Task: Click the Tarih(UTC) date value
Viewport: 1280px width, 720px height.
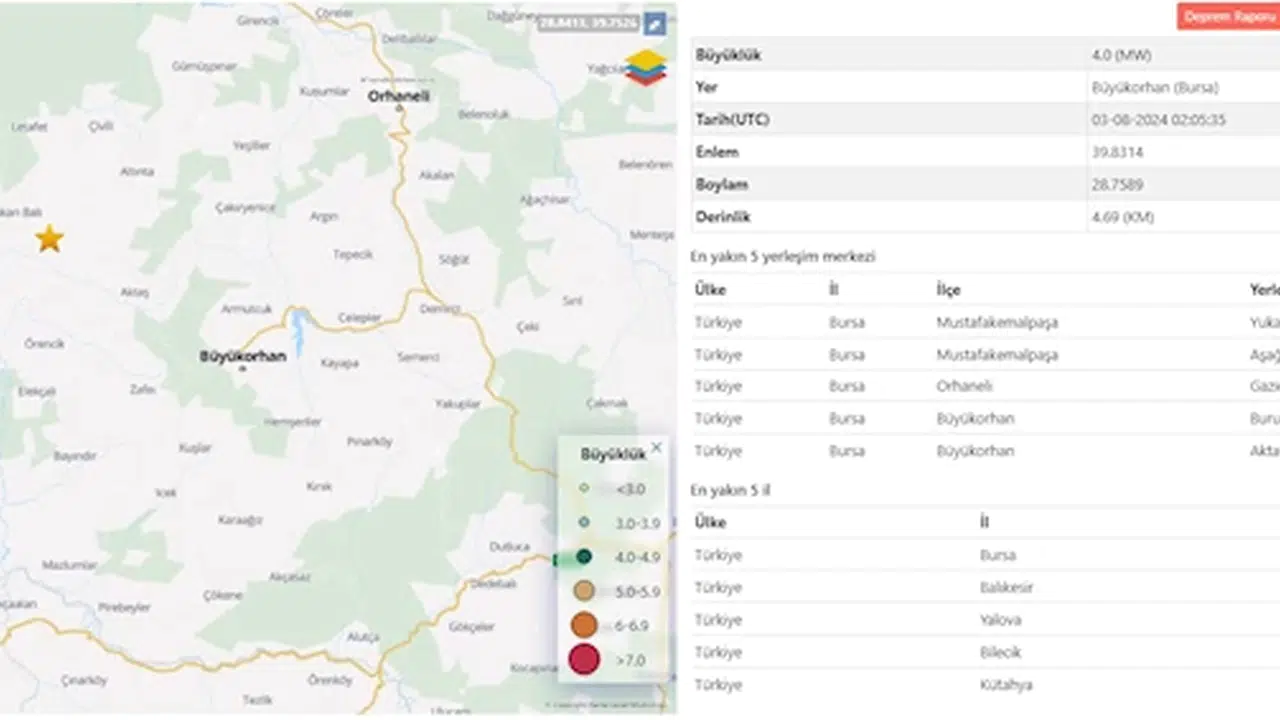Action: click(x=1158, y=120)
